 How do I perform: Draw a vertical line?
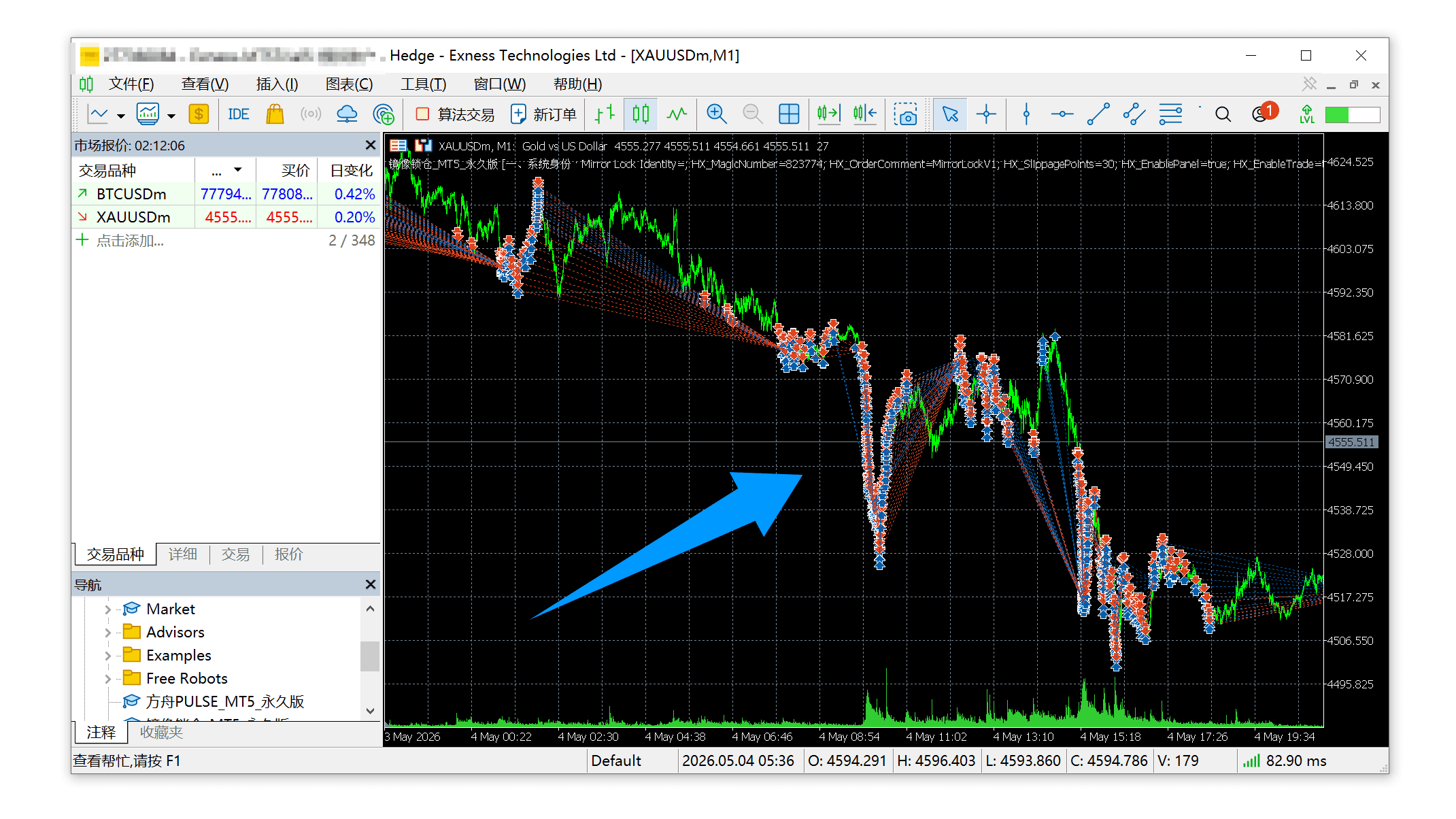1026,114
